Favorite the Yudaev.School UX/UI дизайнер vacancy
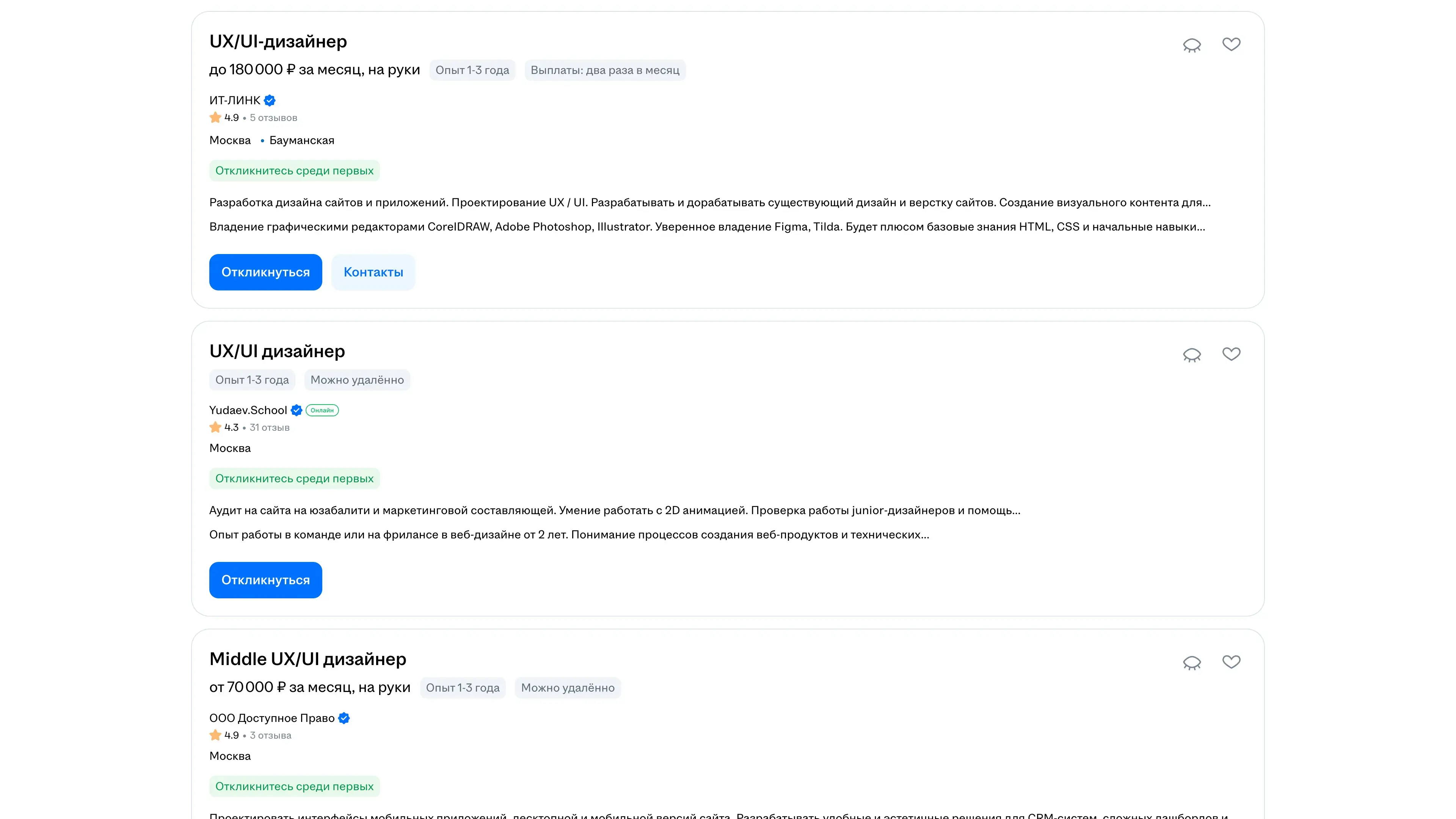Screen dimensions: 1456x819 pos(1231,354)
